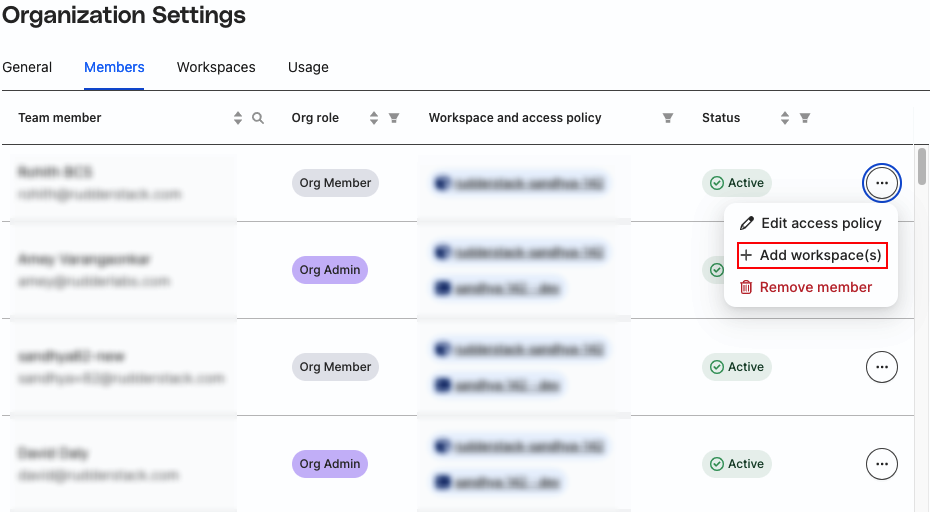Sort by Team member column
The height and width of the screenshot is (512, 930).
click(238, 117)
